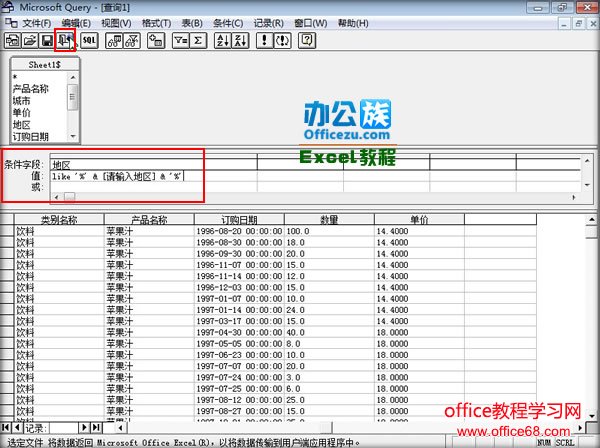Open the SQL view button

tap(89, 41)
